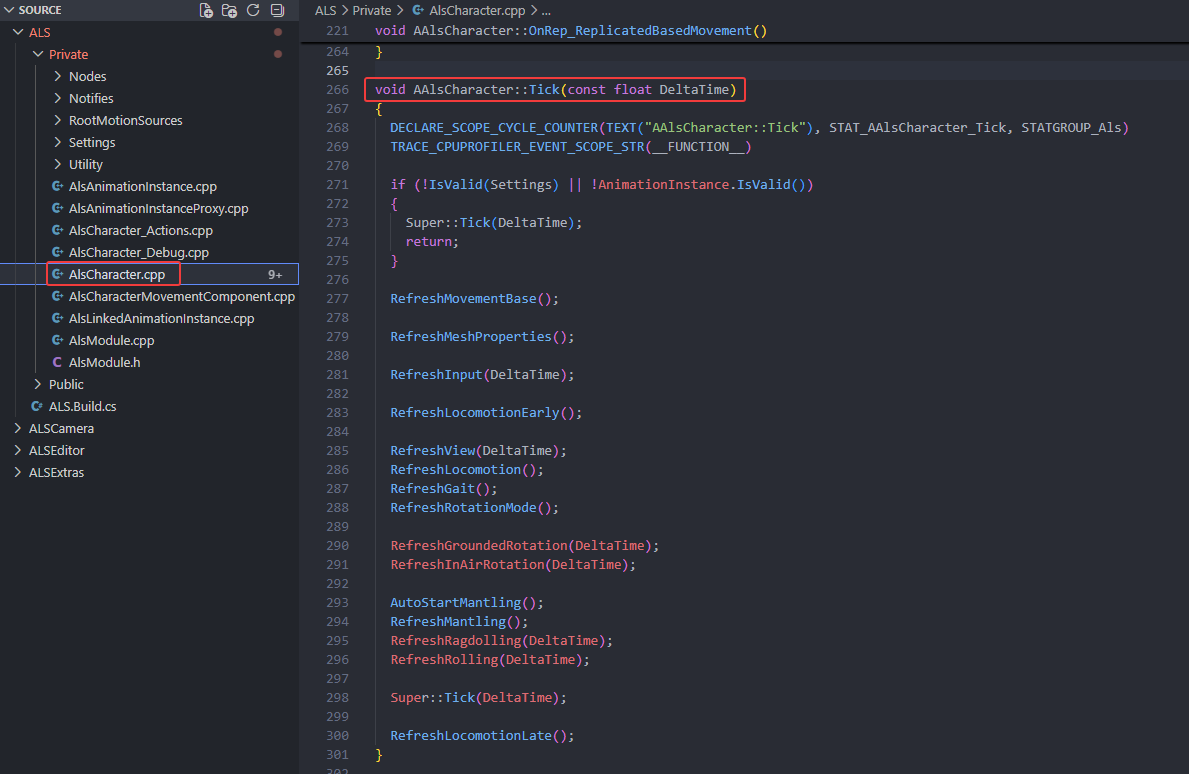This screenshot has width=1189, height=774.
Task: Open AlsCharacter_Actions.cpp file
Action: click(x=140, y=230)
